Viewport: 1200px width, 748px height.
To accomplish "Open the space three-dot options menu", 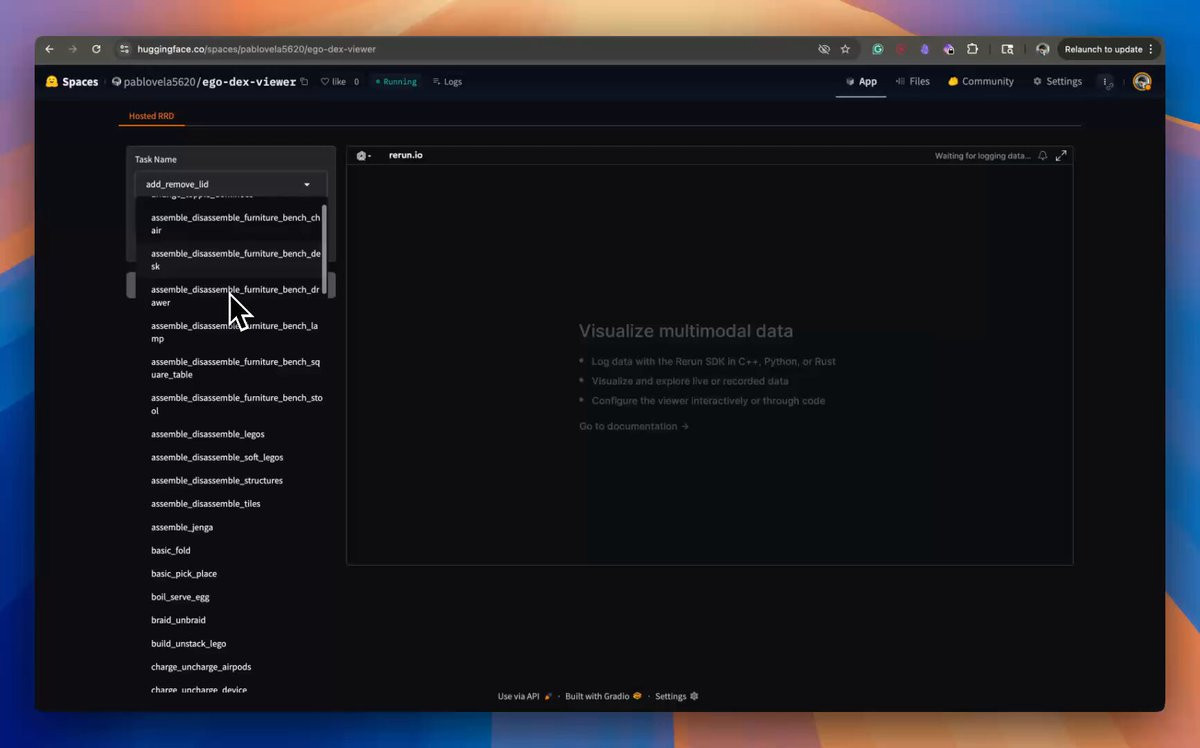I will coord(1106,83).
